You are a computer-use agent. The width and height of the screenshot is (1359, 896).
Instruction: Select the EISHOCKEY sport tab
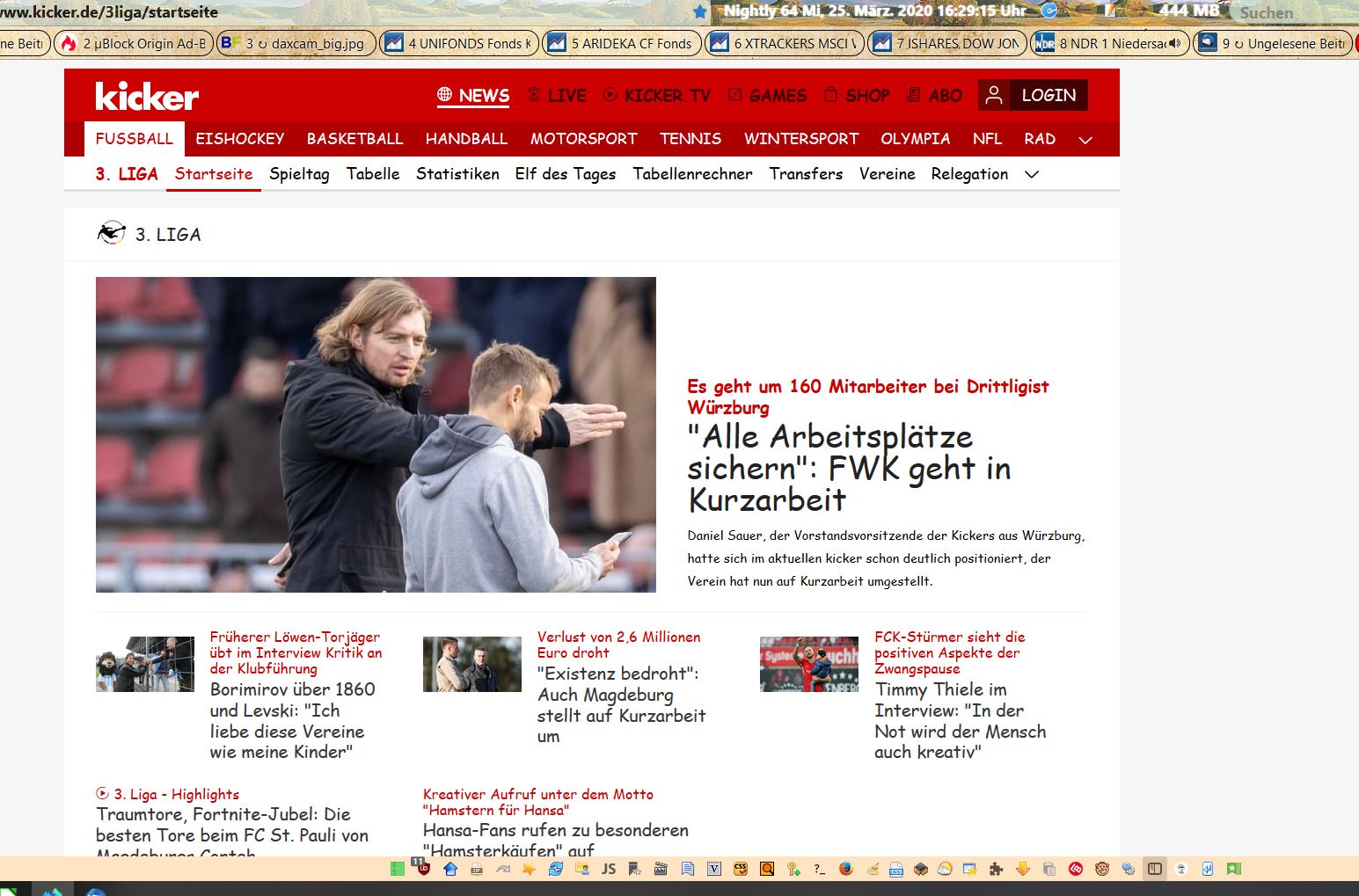pyautogui.click(x=240, y=139)
